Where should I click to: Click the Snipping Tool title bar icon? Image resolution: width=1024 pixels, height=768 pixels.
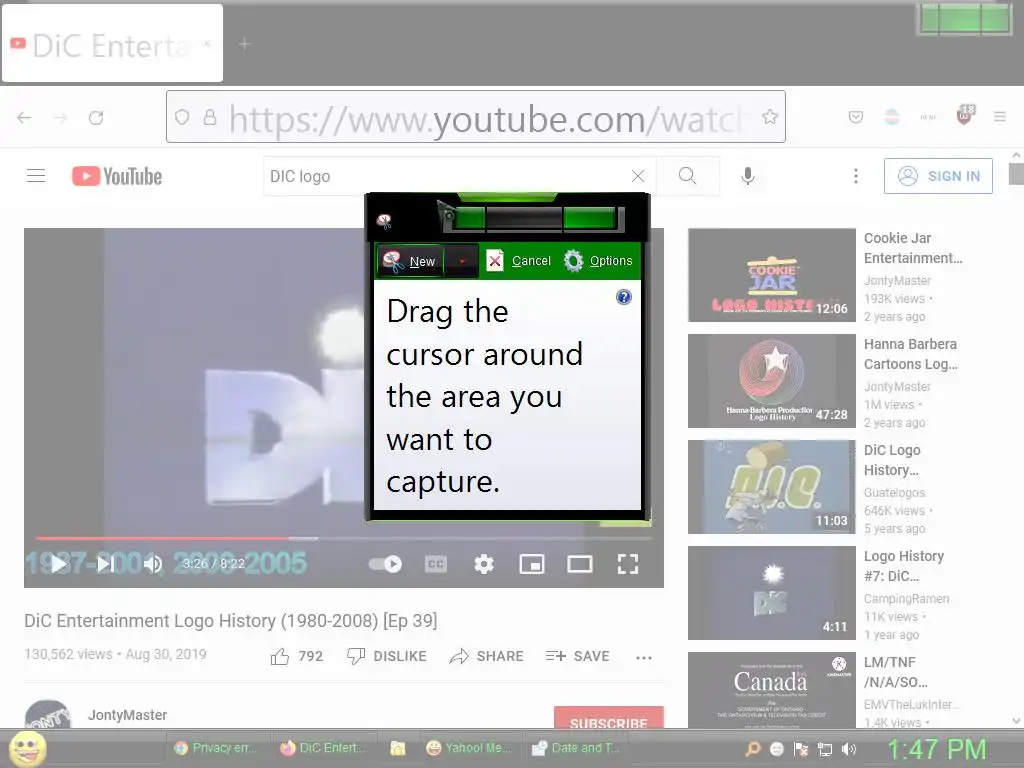pos(384,222)
